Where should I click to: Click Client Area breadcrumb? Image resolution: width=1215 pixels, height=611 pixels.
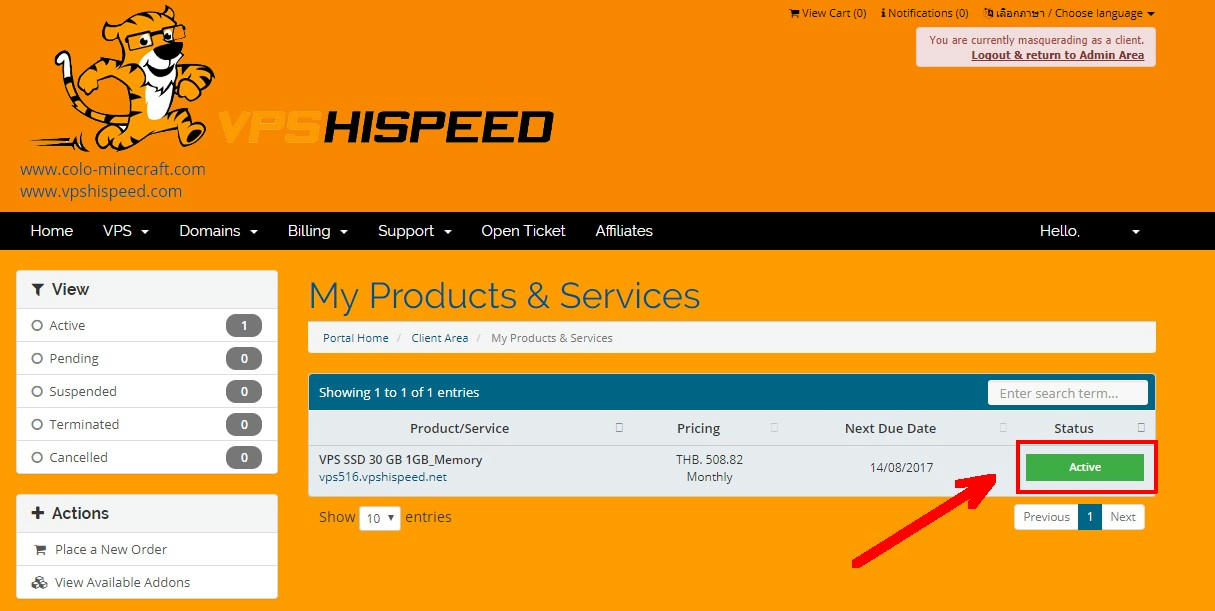pyautogui.click(x=440, y=338)
